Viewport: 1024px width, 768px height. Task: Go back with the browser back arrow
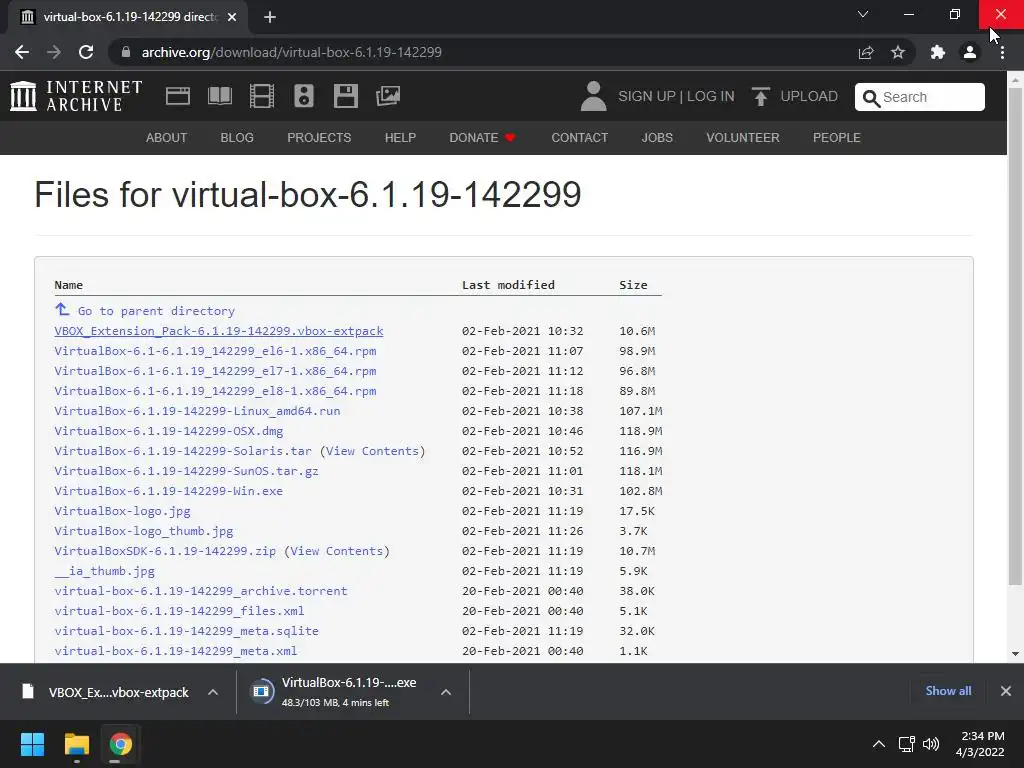22,52
